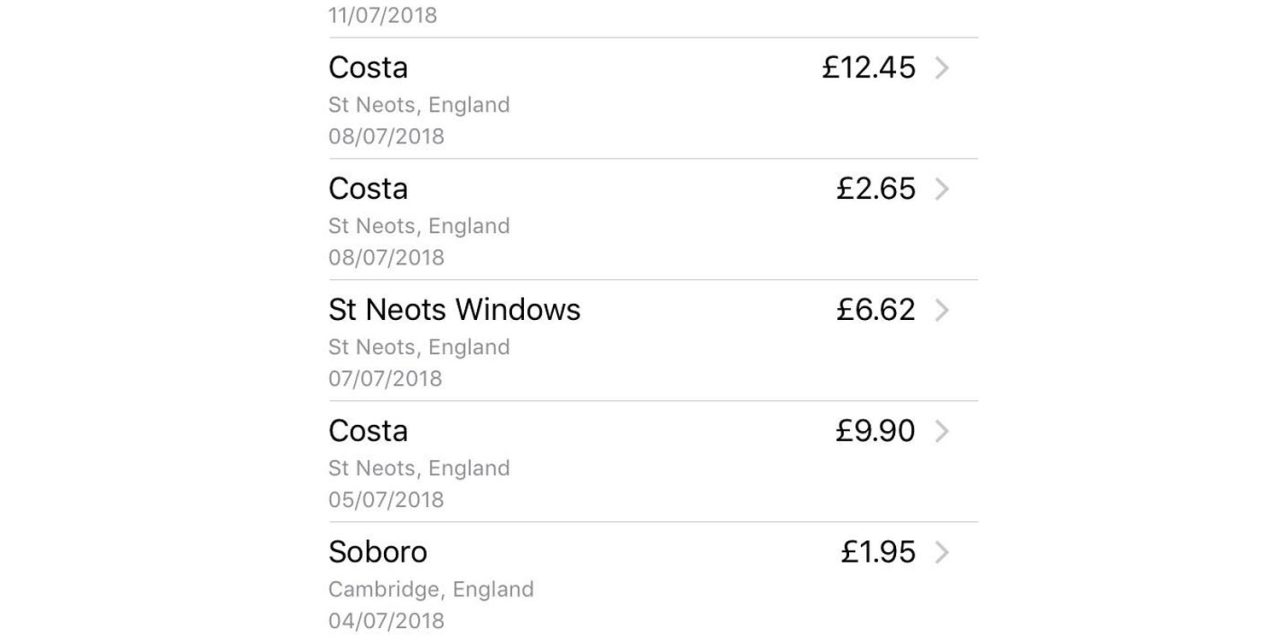This screenshot has height=640, width=1280.
Task: Tap the arrow next to £2.65
Action: click(x=941, y=189)
